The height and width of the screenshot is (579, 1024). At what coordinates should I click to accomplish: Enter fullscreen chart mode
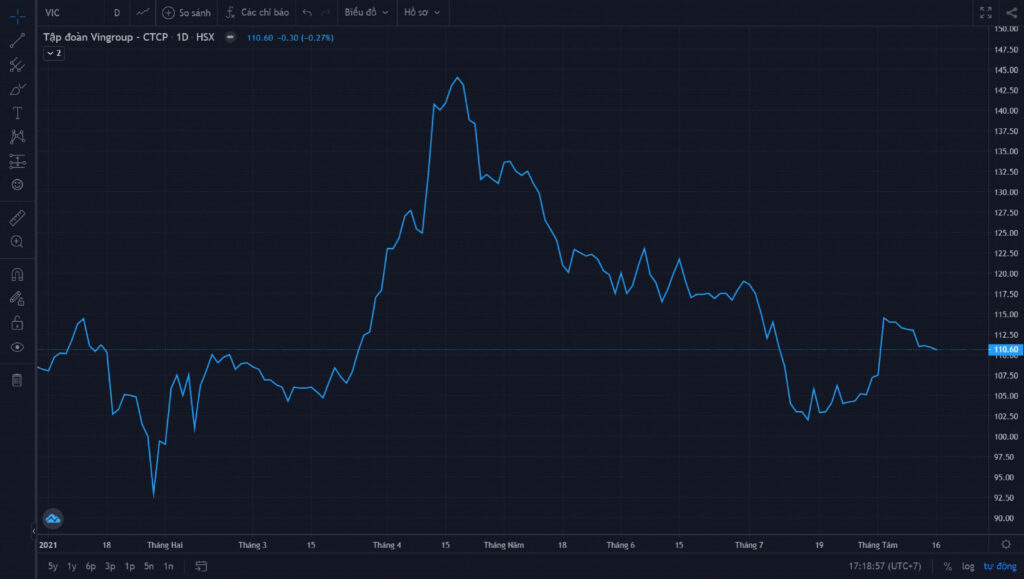pos(985,12)
